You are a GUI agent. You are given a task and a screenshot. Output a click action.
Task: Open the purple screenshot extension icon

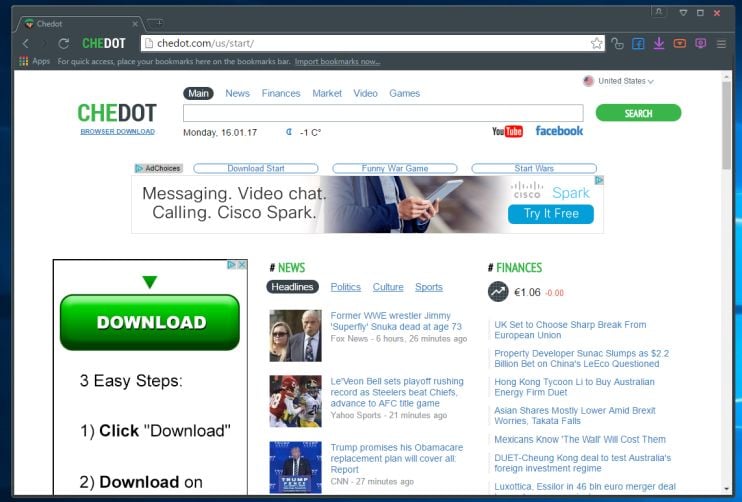coord(700,44)
